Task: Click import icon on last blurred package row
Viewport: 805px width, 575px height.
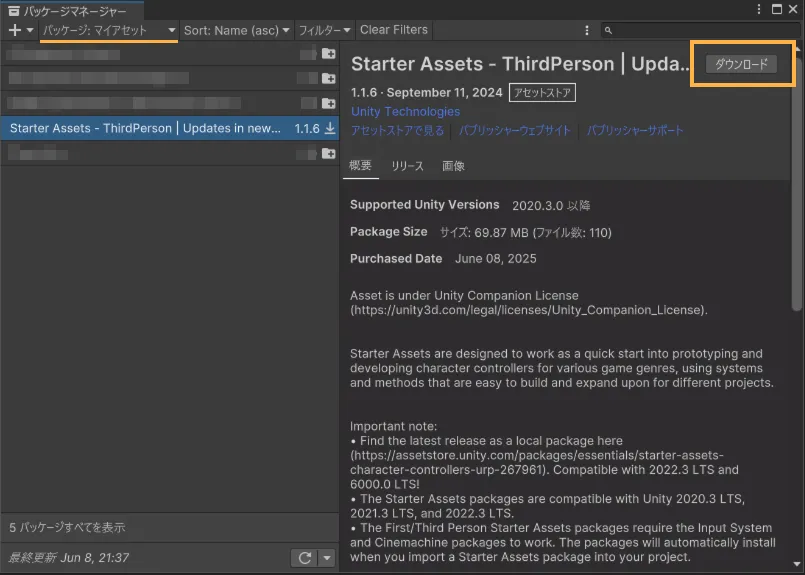Action: (329, 153)
